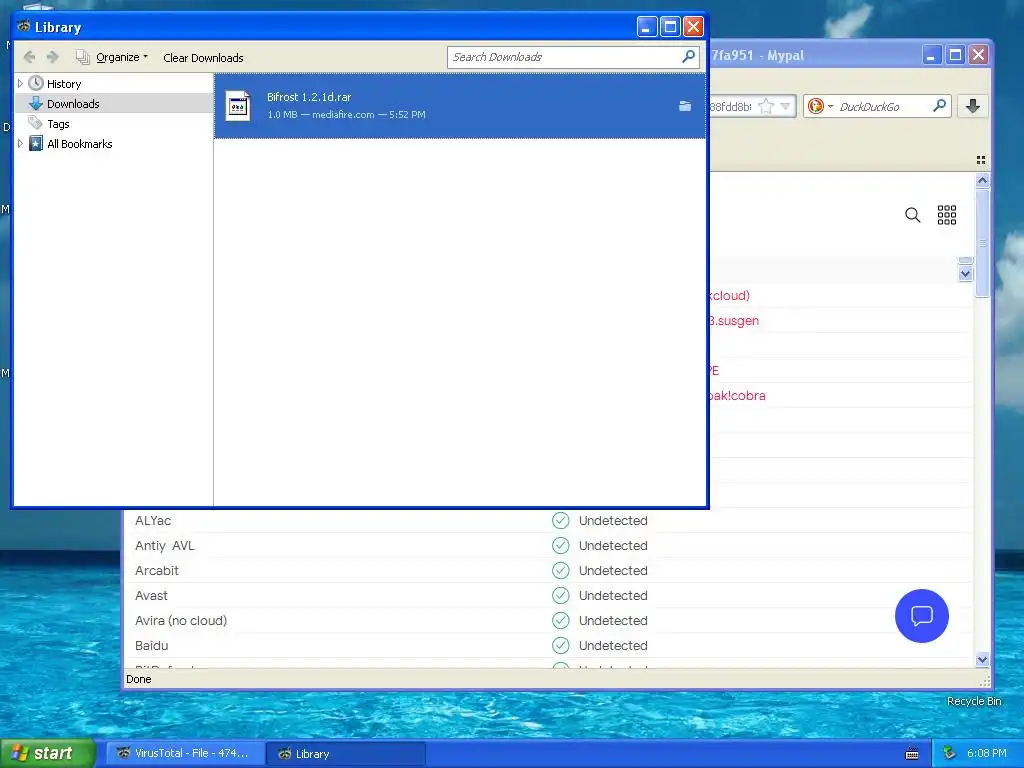Viewport: 1024px width, 768px height.
Task: Switch to VirusTotal taskbar button
Action: click(x=185, y=754)
